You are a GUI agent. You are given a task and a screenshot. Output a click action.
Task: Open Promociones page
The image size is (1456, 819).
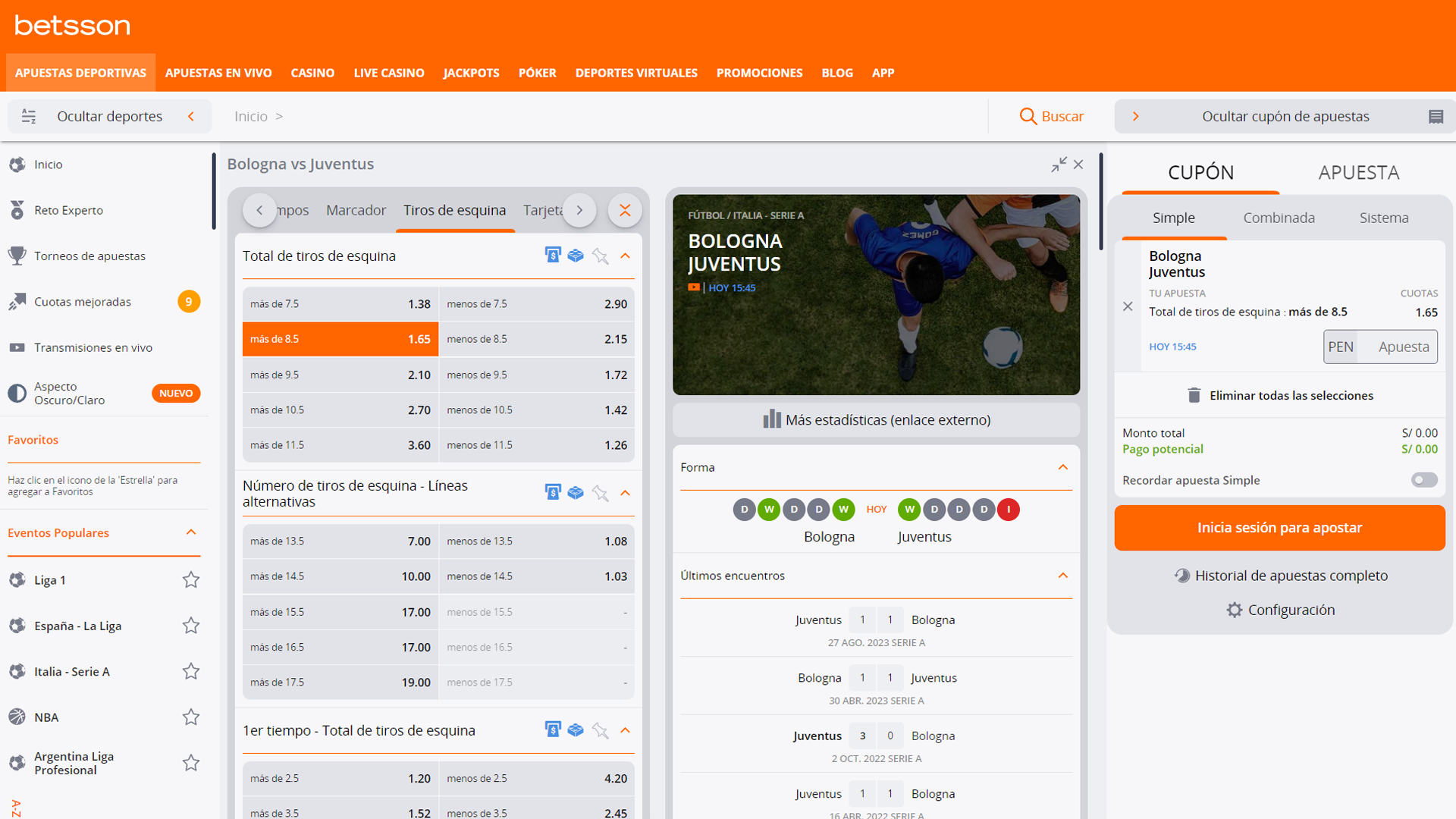pyautogui.click(x=759, y=73)
